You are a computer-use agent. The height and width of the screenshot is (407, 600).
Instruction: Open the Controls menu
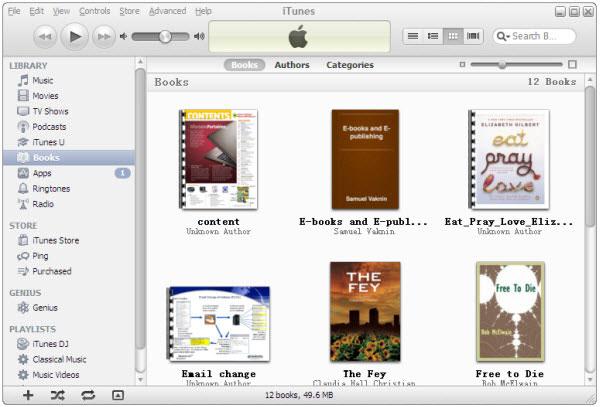pyautogui.click(x=95, y=11)
